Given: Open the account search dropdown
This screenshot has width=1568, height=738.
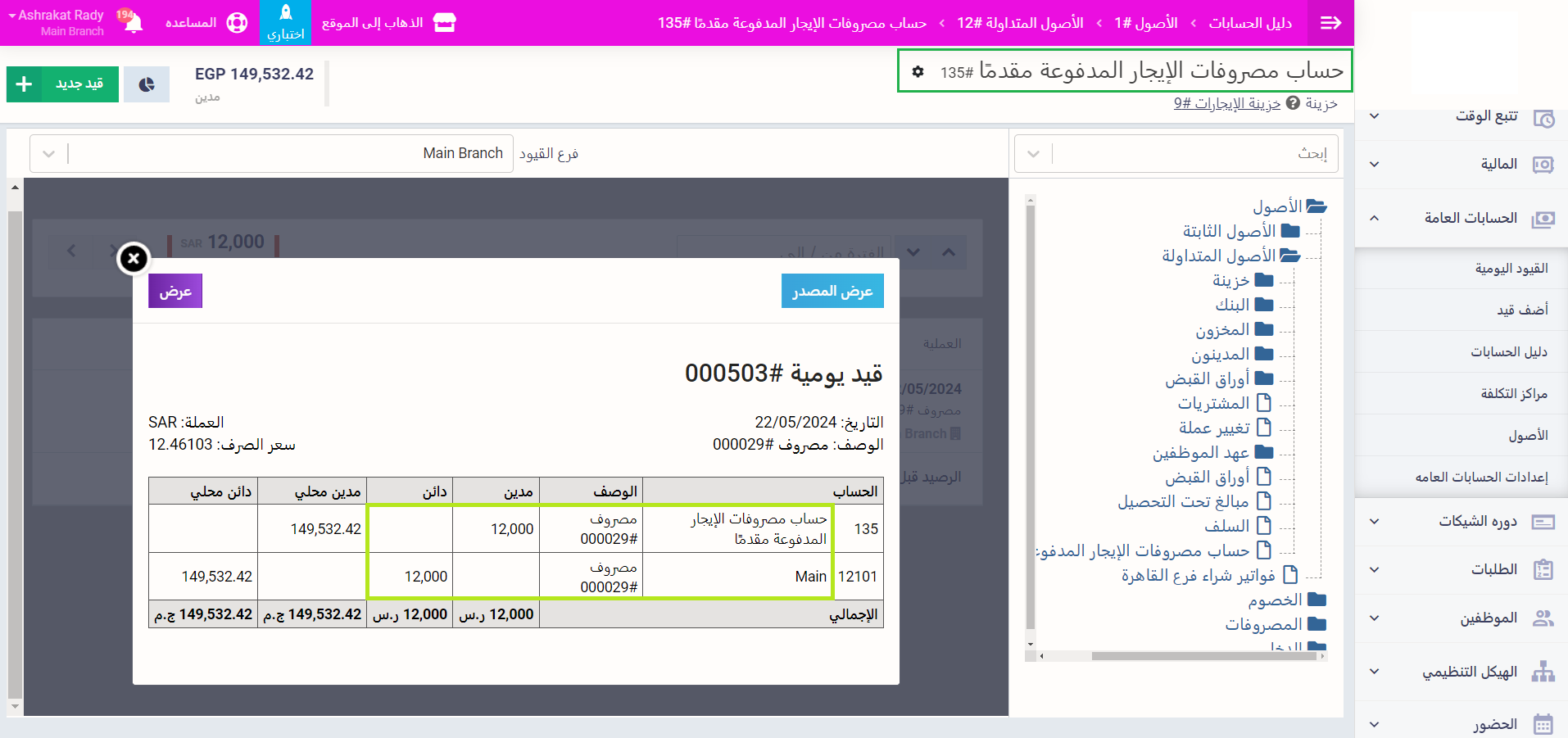Looking at the screenshot, I should 1034,154.
